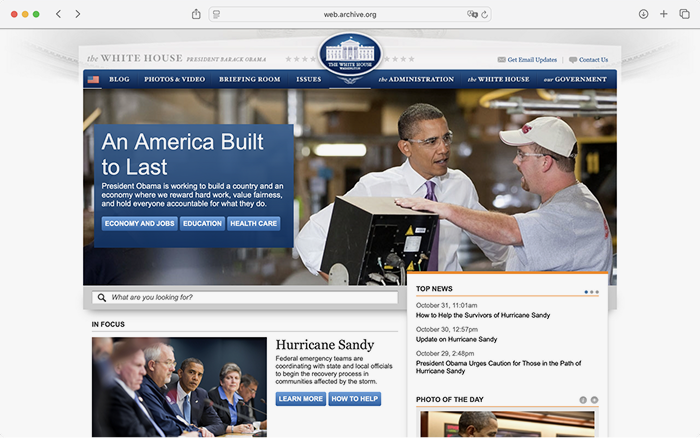Click An America Built to Last headline
This screenshot has width=700, height=438.
coord(182,154)
